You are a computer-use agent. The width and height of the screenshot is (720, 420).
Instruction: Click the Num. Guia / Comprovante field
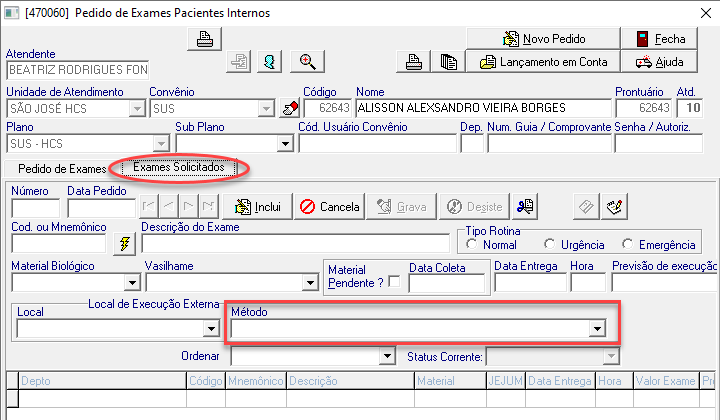[549, 144]
